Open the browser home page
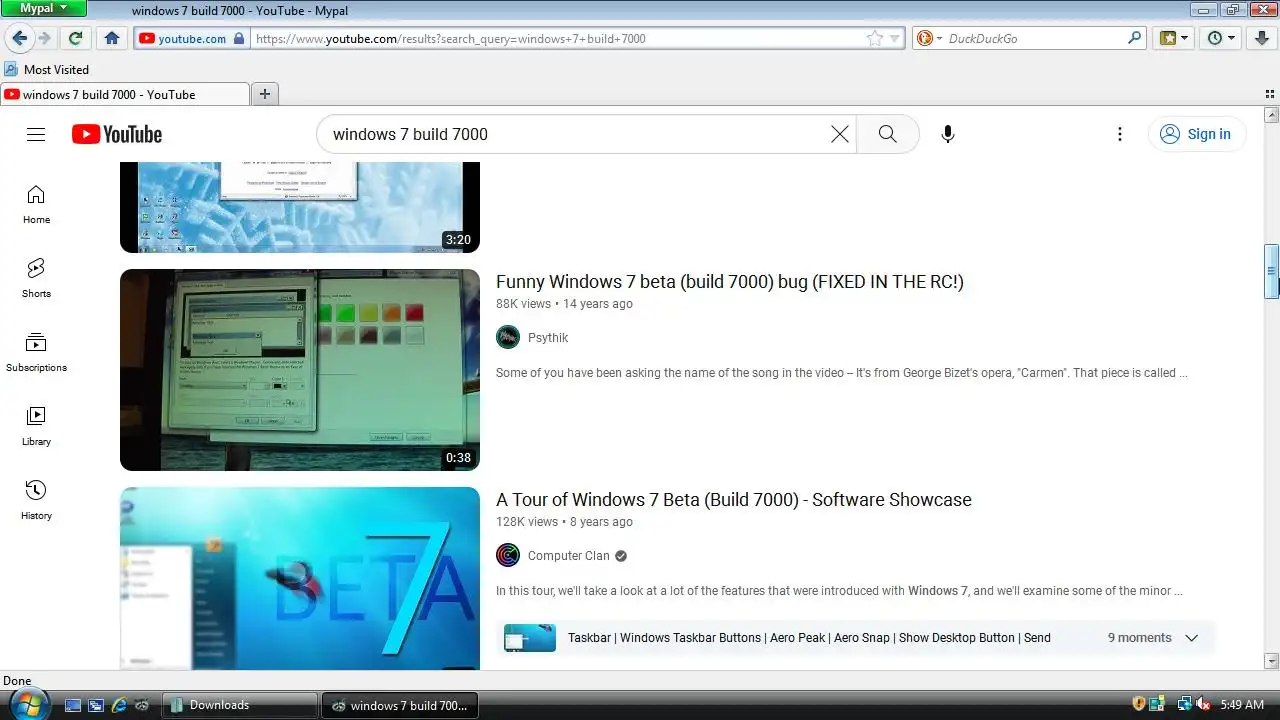This screenshot has width=1280, height=720. click(x=112, y=38)
